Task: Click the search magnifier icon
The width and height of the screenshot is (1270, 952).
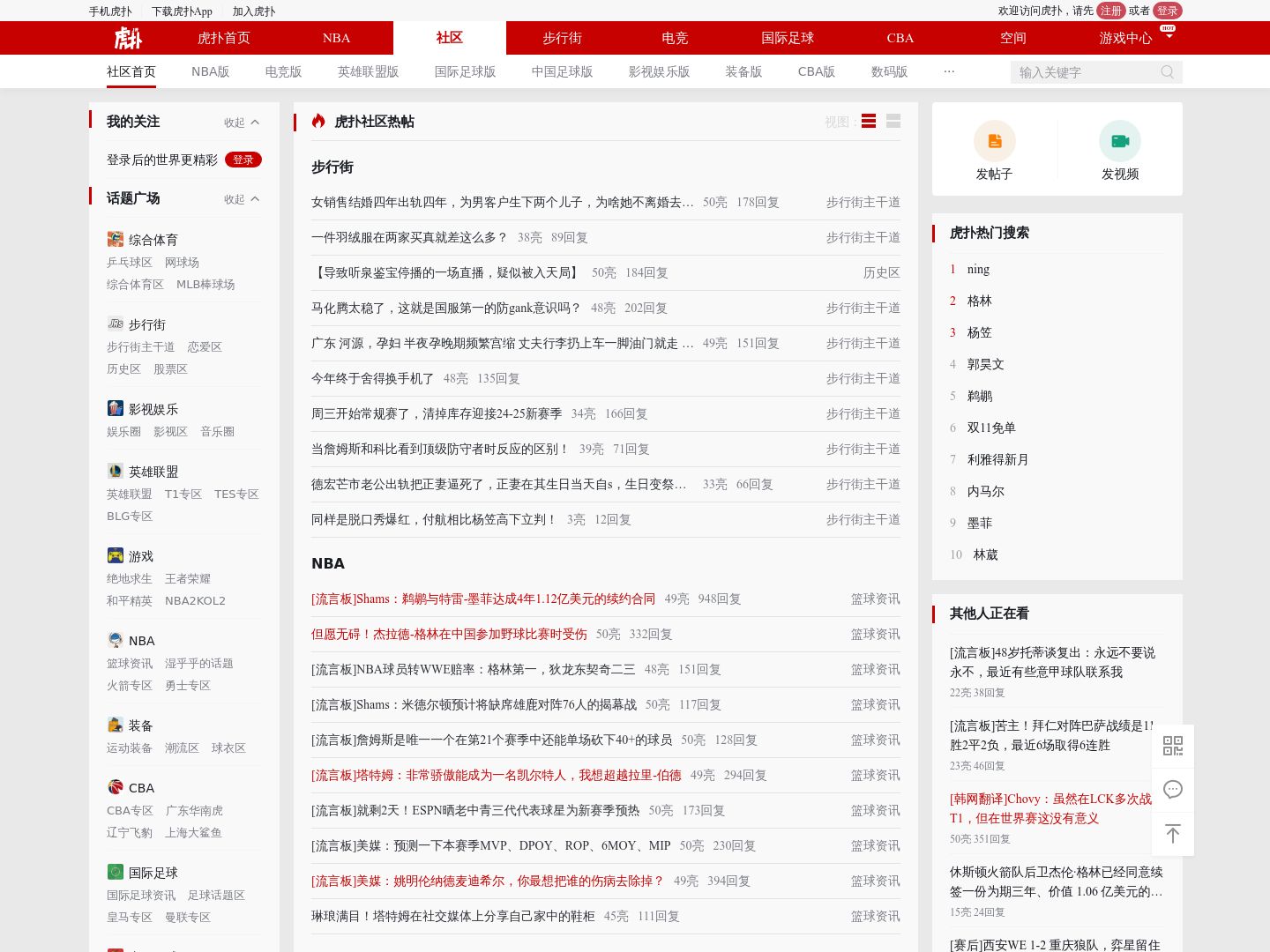Action: tap(1167, 72)
